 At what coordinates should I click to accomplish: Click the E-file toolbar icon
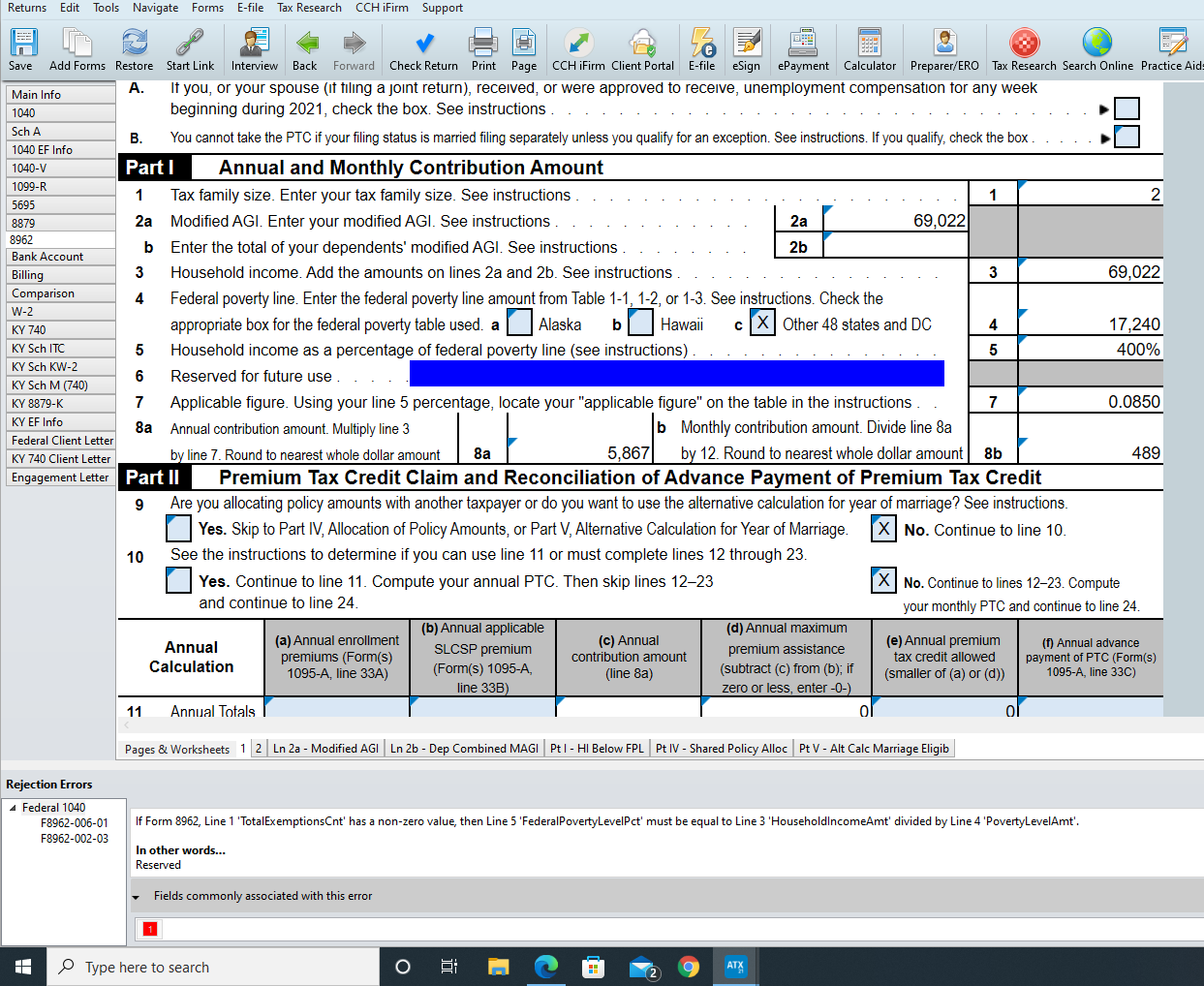pos(702,49)
